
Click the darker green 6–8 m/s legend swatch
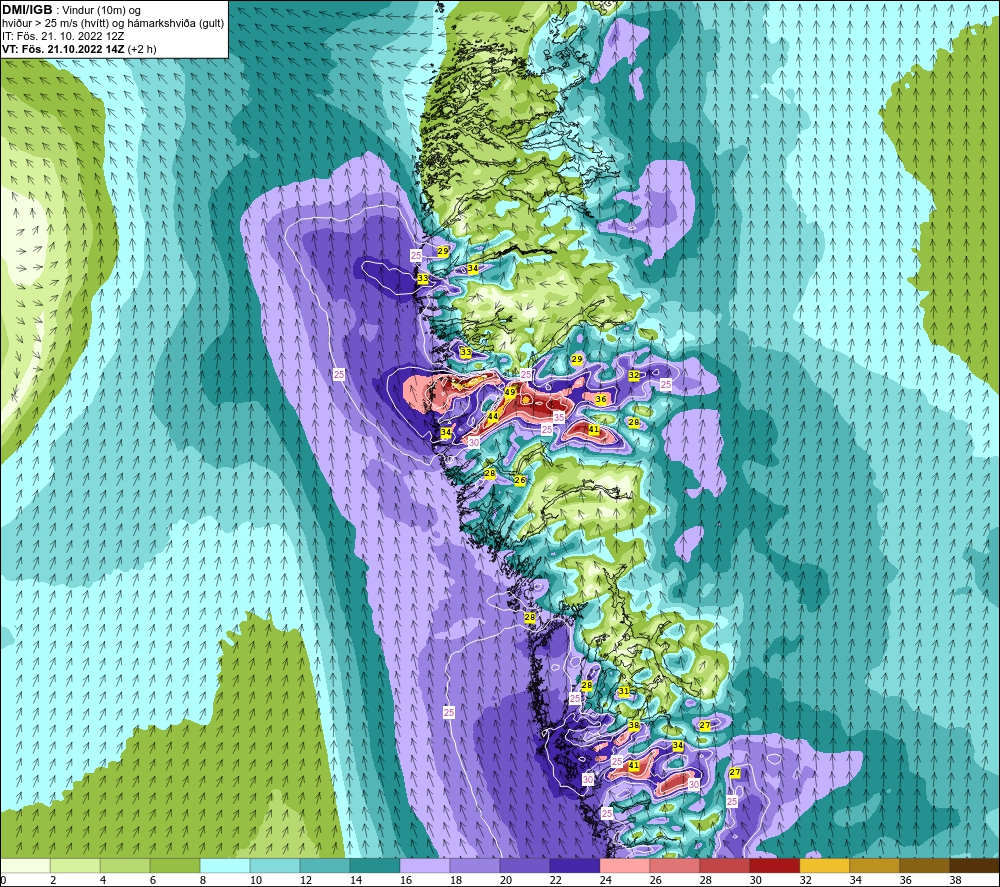175,865
